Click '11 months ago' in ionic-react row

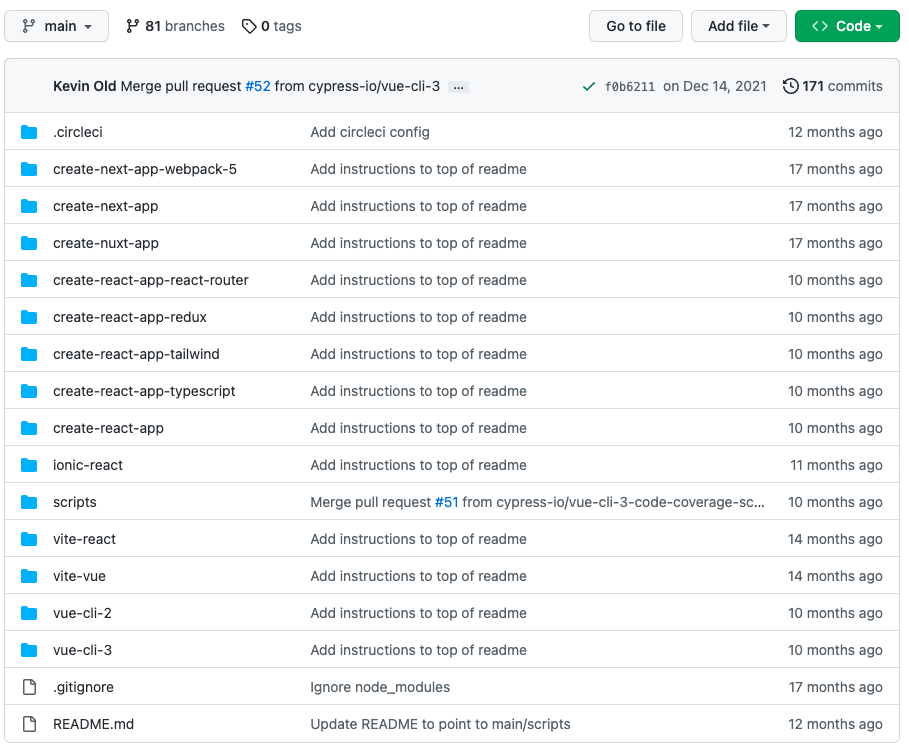[837, 465]
